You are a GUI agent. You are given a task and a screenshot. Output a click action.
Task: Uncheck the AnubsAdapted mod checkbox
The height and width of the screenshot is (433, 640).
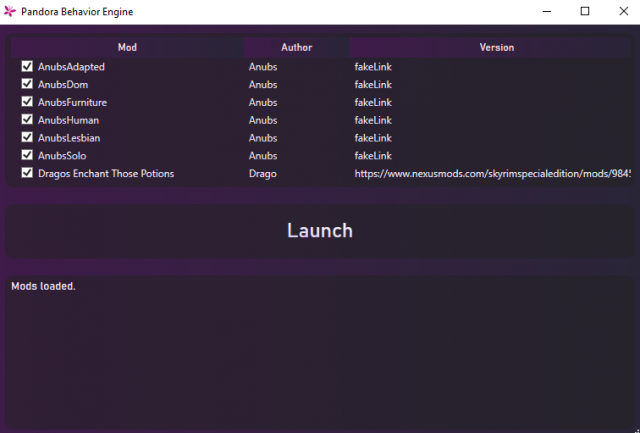[27, 66]
